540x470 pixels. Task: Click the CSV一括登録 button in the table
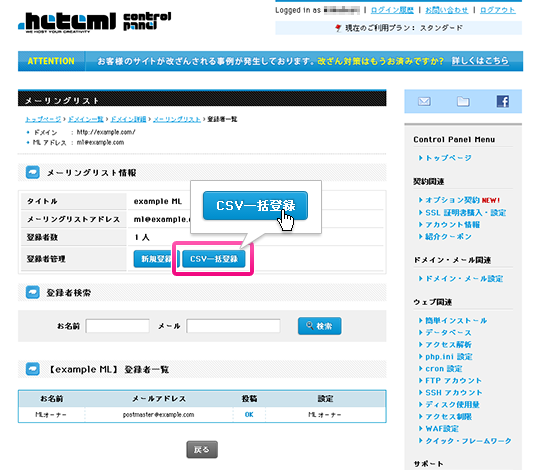[x=214, y=259]
